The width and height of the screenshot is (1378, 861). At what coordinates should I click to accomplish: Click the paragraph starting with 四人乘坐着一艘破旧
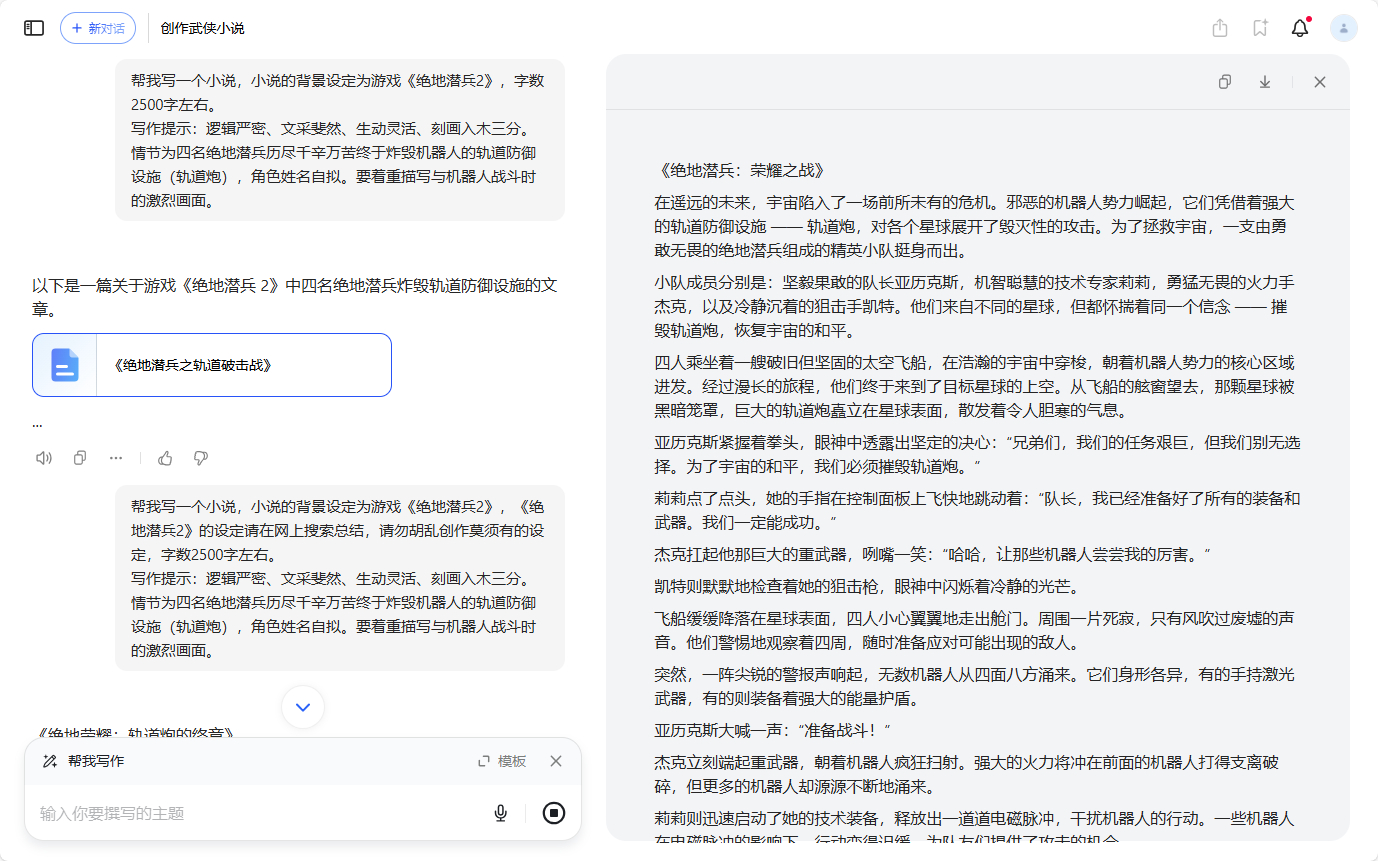[976, 386]
